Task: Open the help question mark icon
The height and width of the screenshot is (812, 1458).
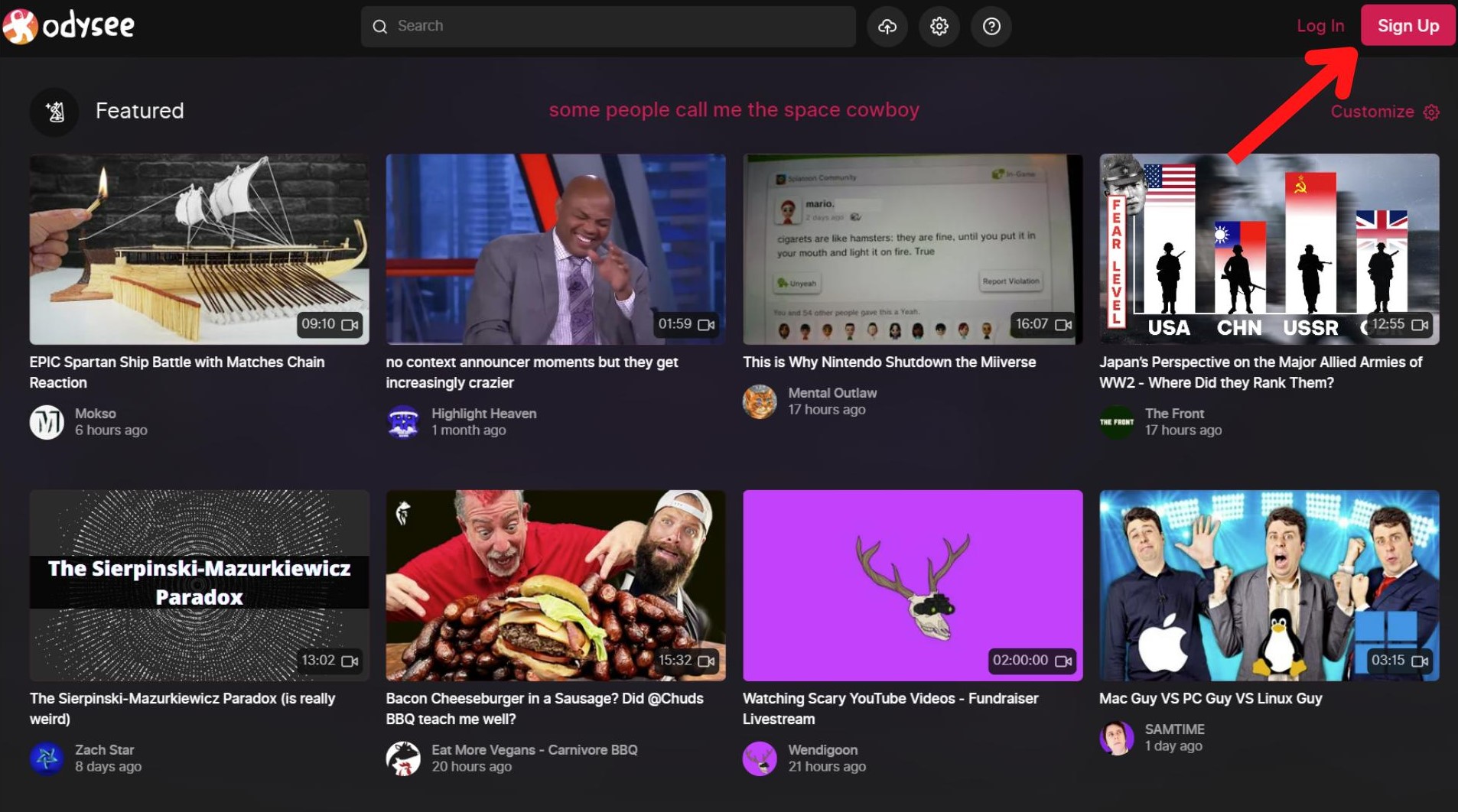Action: (x=991, y=27)
